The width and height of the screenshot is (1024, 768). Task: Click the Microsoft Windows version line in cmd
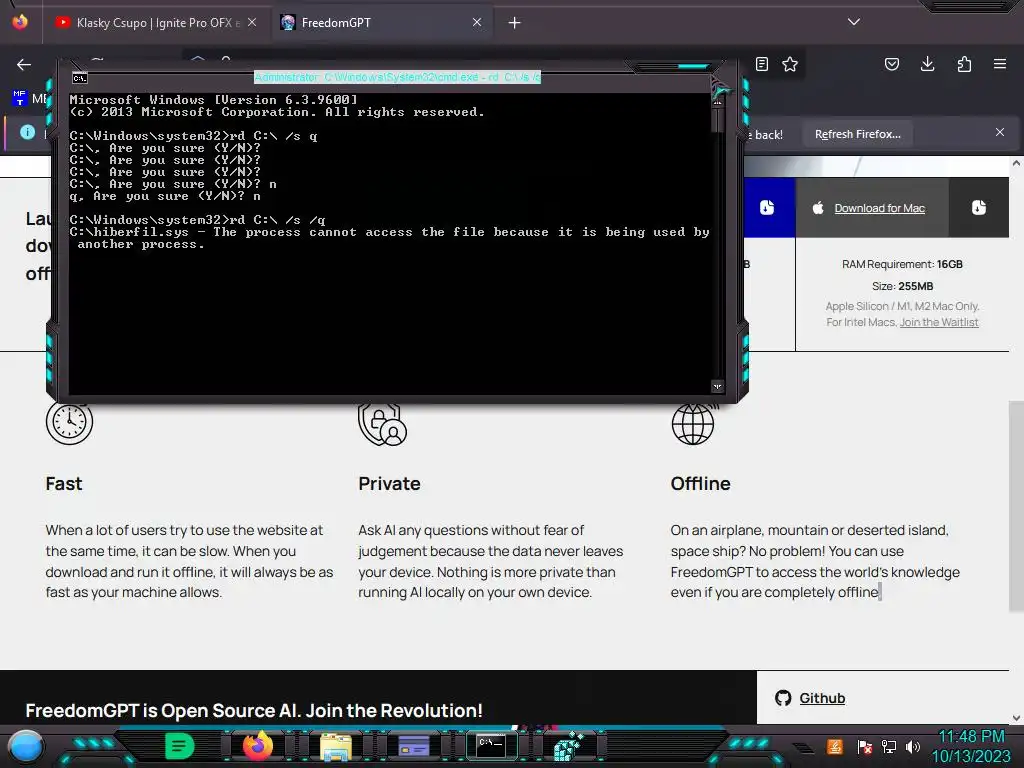214,100
